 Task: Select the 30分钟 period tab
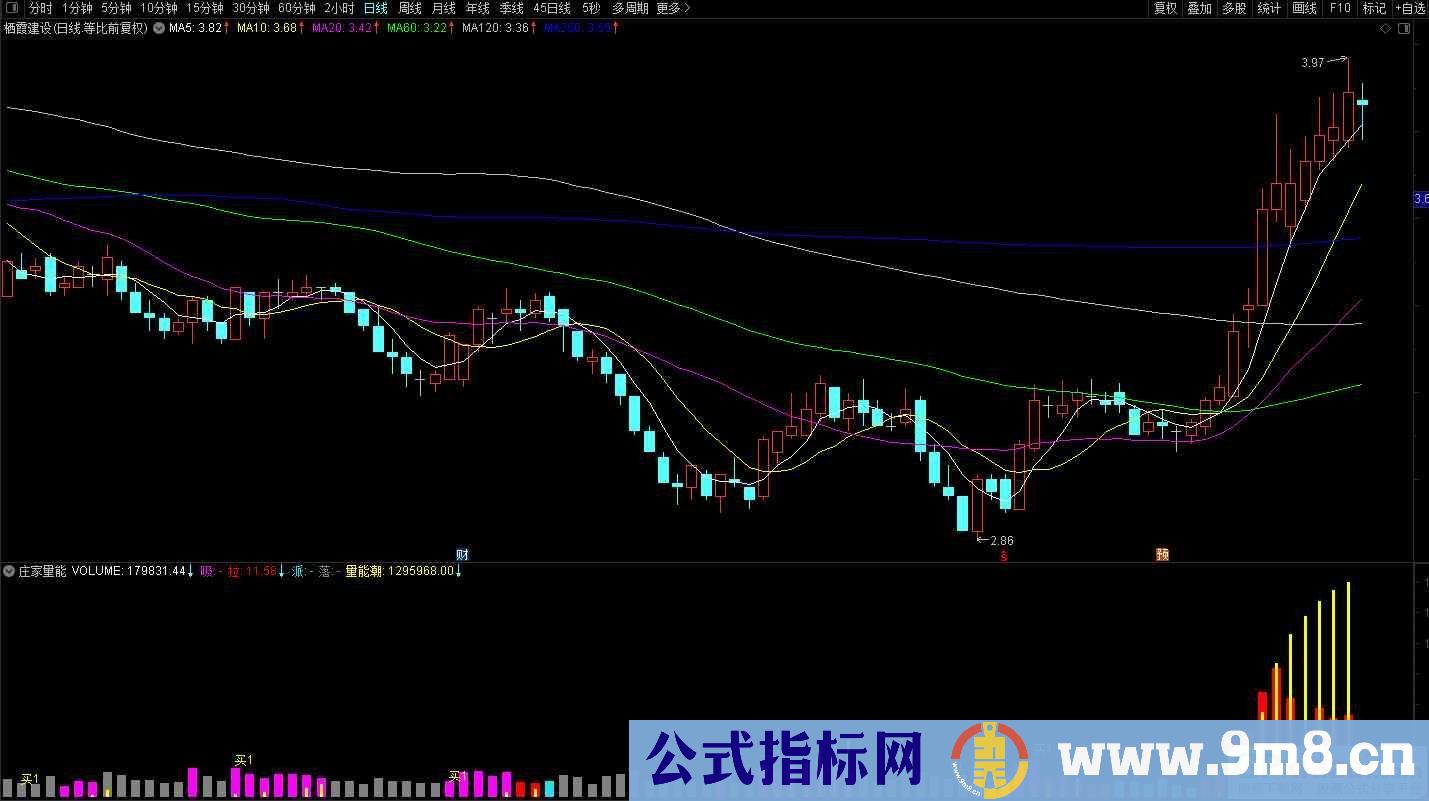(x=251, y=8)
